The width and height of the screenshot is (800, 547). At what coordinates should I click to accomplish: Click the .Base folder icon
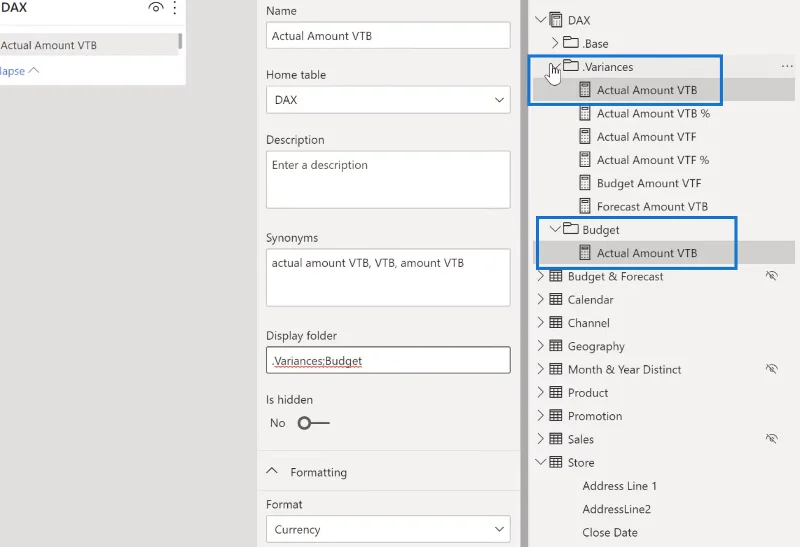[x=570, y=42]
